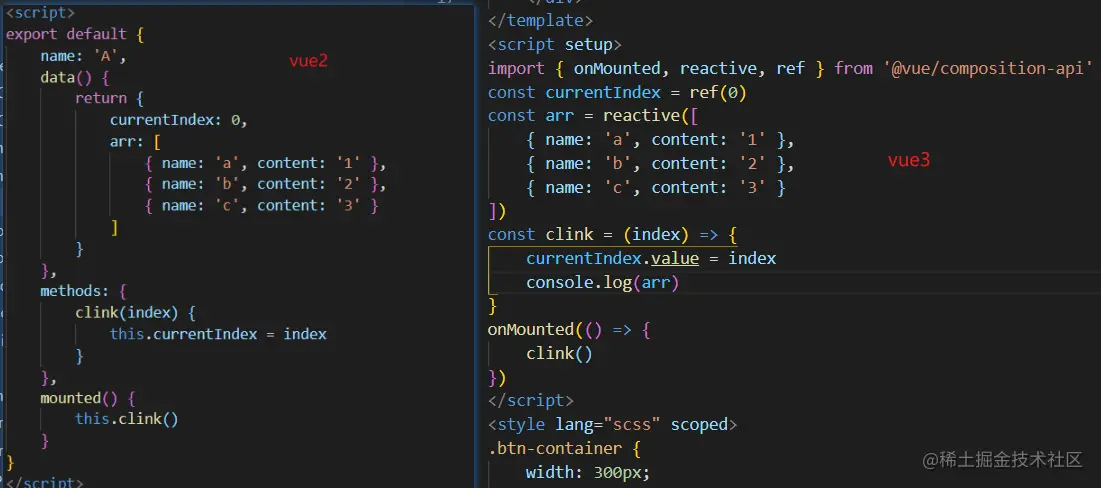Screen dimensions: 1101x488
Task: Click the name 'c' row in vue2 editor
Action: click(261, 206)
